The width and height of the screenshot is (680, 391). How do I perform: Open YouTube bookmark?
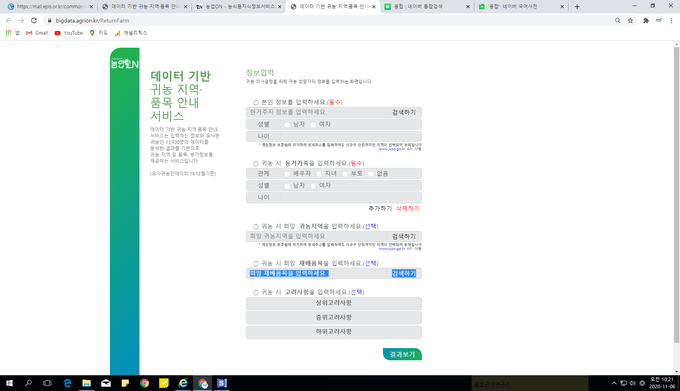click(69, 33)
